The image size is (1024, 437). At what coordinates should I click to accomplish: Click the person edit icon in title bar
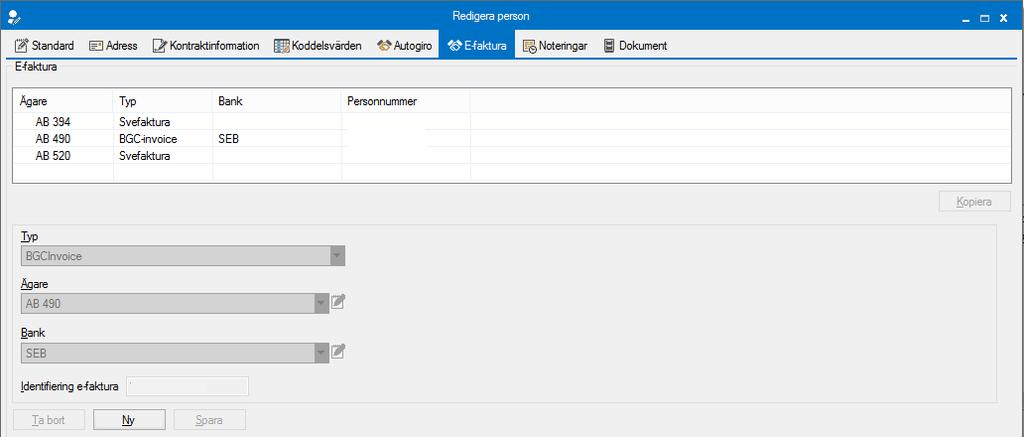(14, 16)
